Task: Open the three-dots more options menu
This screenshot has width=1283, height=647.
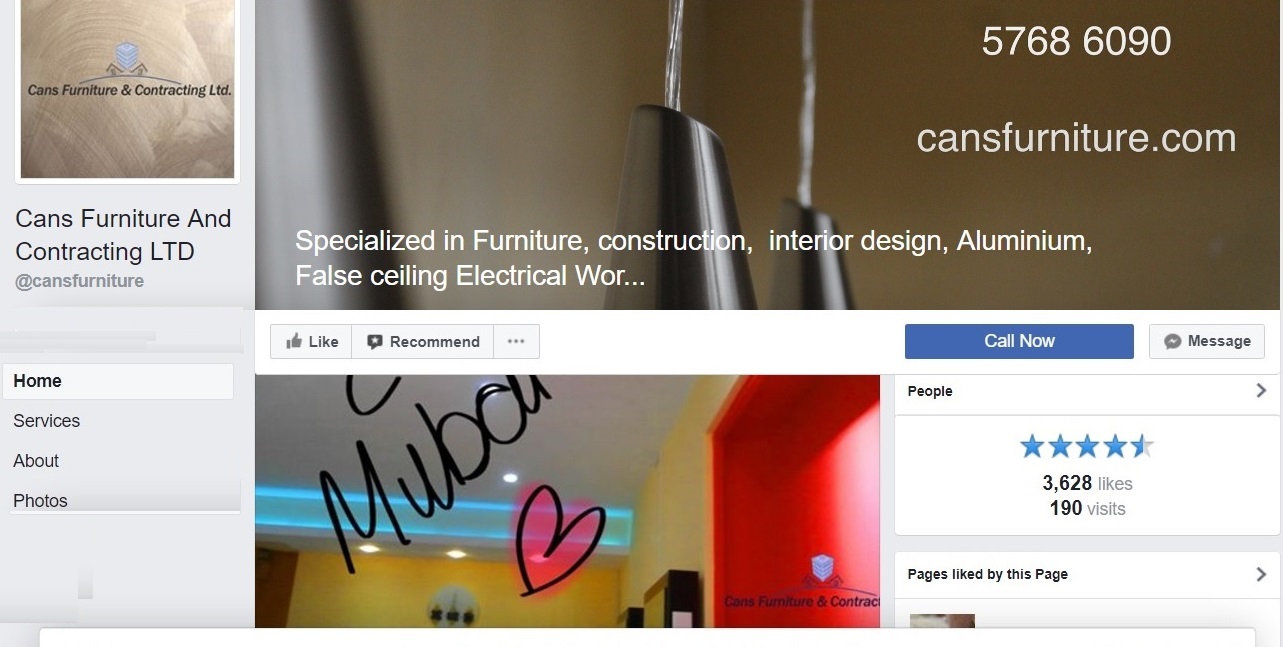Action: [516, 341]
